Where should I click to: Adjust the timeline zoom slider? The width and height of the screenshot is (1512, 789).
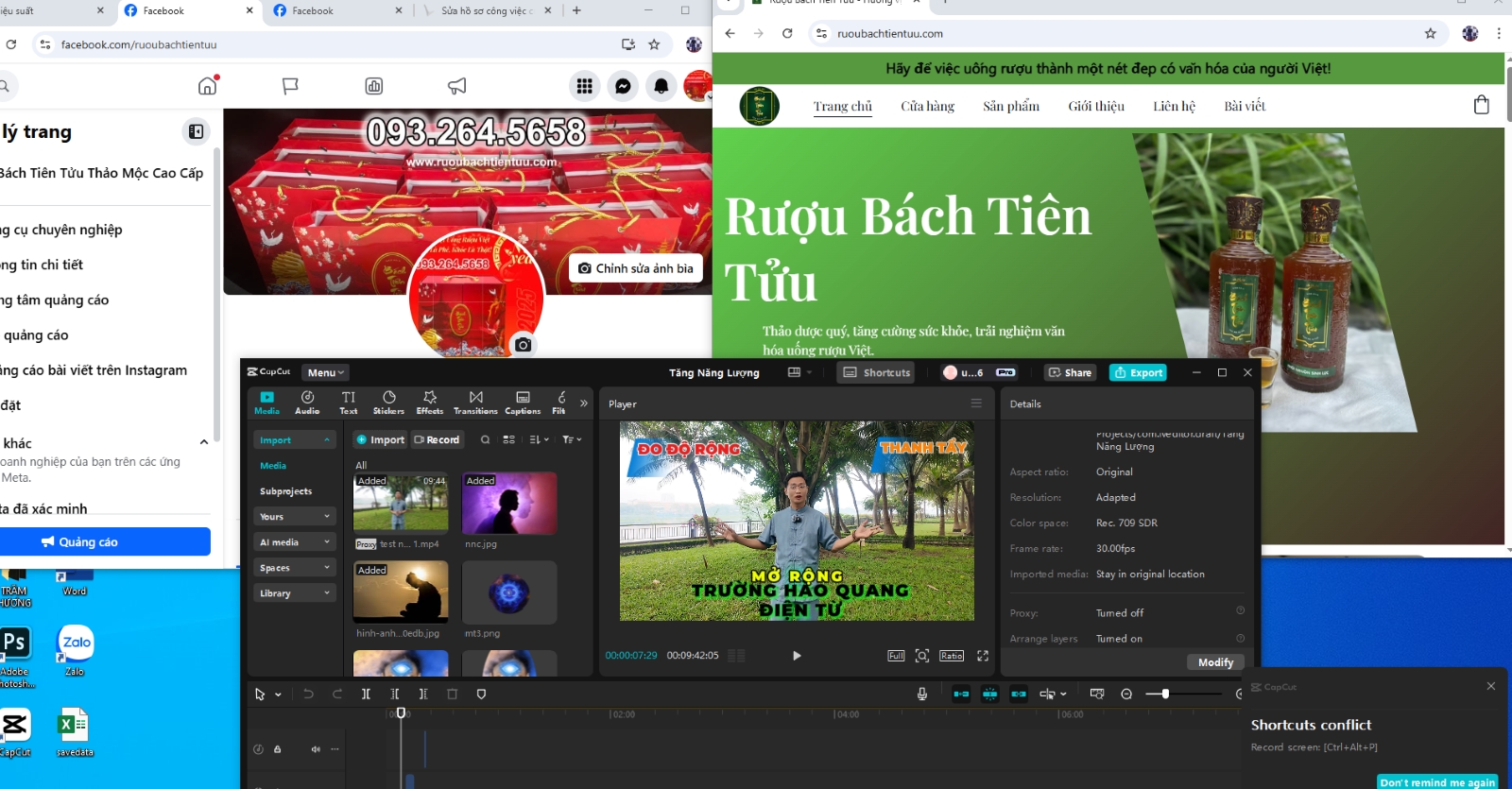coord(1184,694)
